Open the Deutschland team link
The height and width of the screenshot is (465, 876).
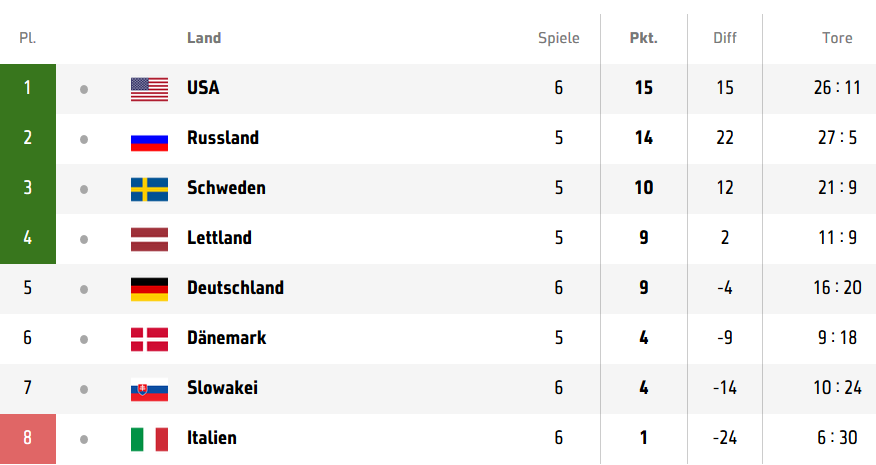pos(235,288)
